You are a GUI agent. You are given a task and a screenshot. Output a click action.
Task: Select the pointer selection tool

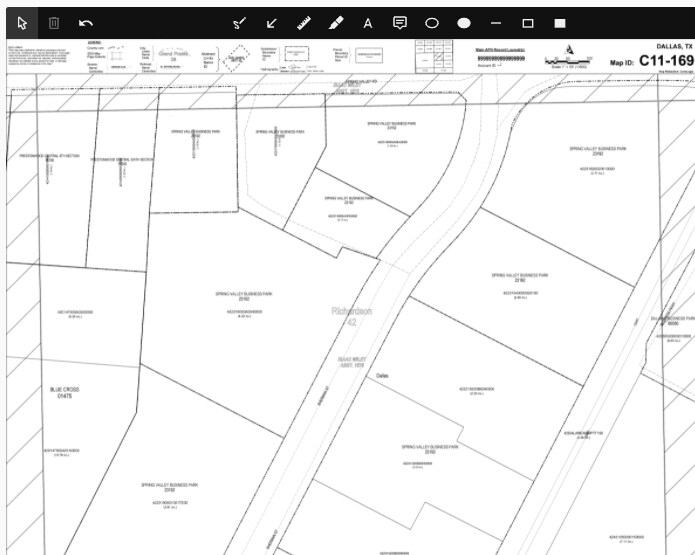pyautogui.click(x=22, y=22)
